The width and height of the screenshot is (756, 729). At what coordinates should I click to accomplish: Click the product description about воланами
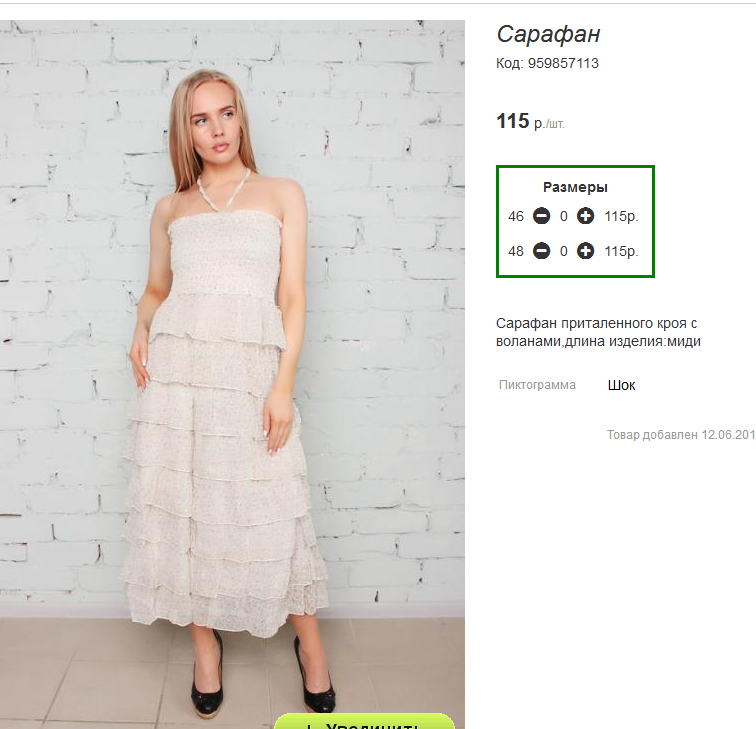tap(598, 332)
